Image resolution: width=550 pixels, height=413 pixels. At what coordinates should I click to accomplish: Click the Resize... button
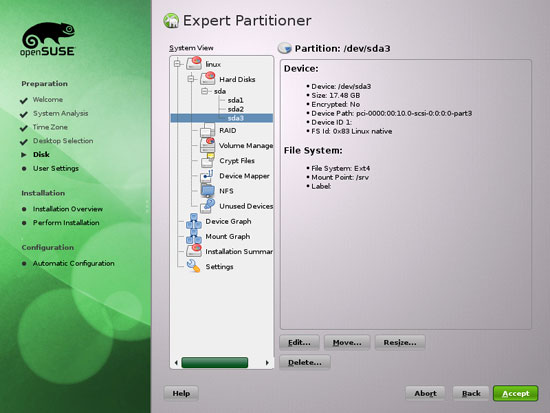(400, 342)
